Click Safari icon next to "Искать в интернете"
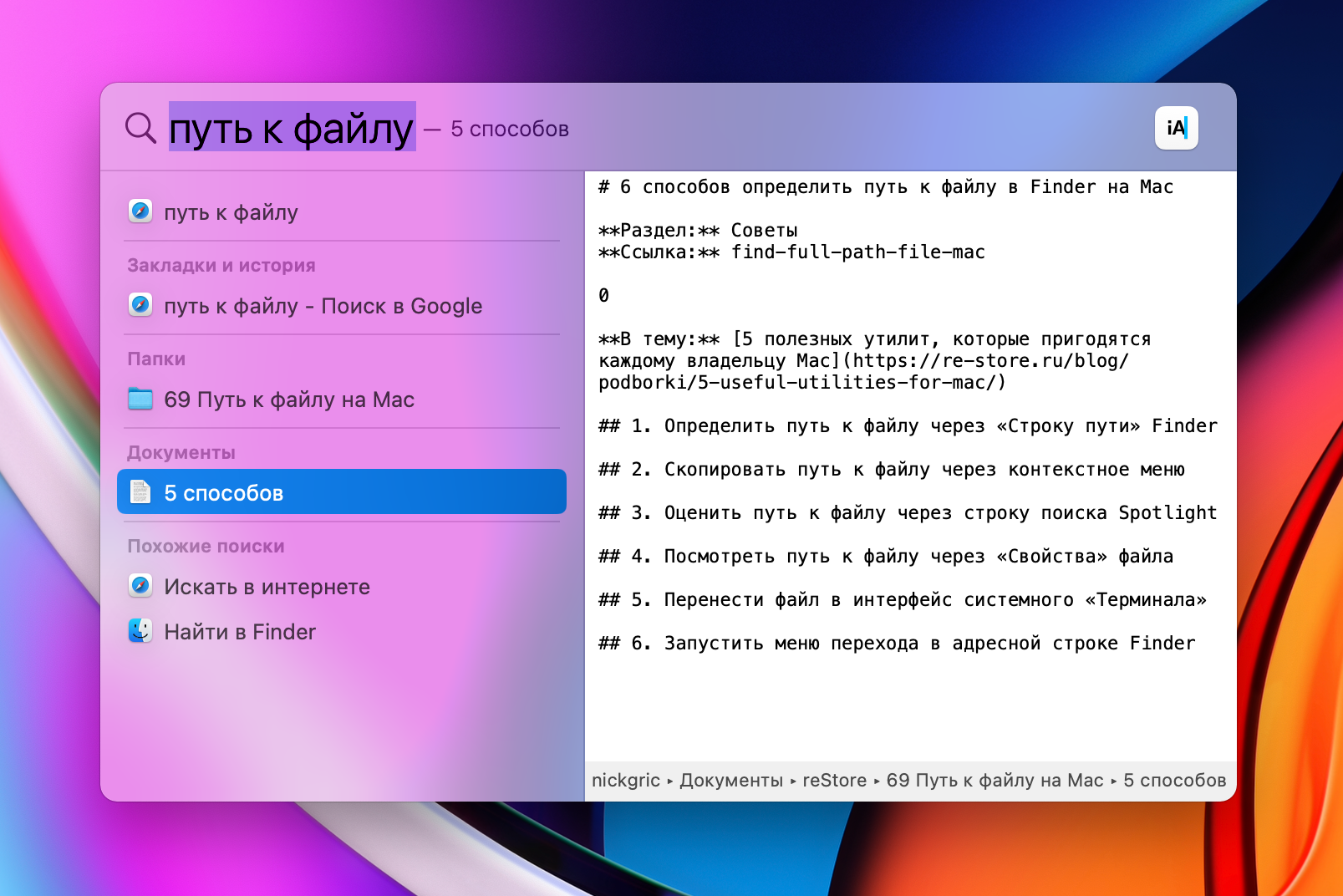Viewport: 1343px width, 896px height. pos(140,586)
